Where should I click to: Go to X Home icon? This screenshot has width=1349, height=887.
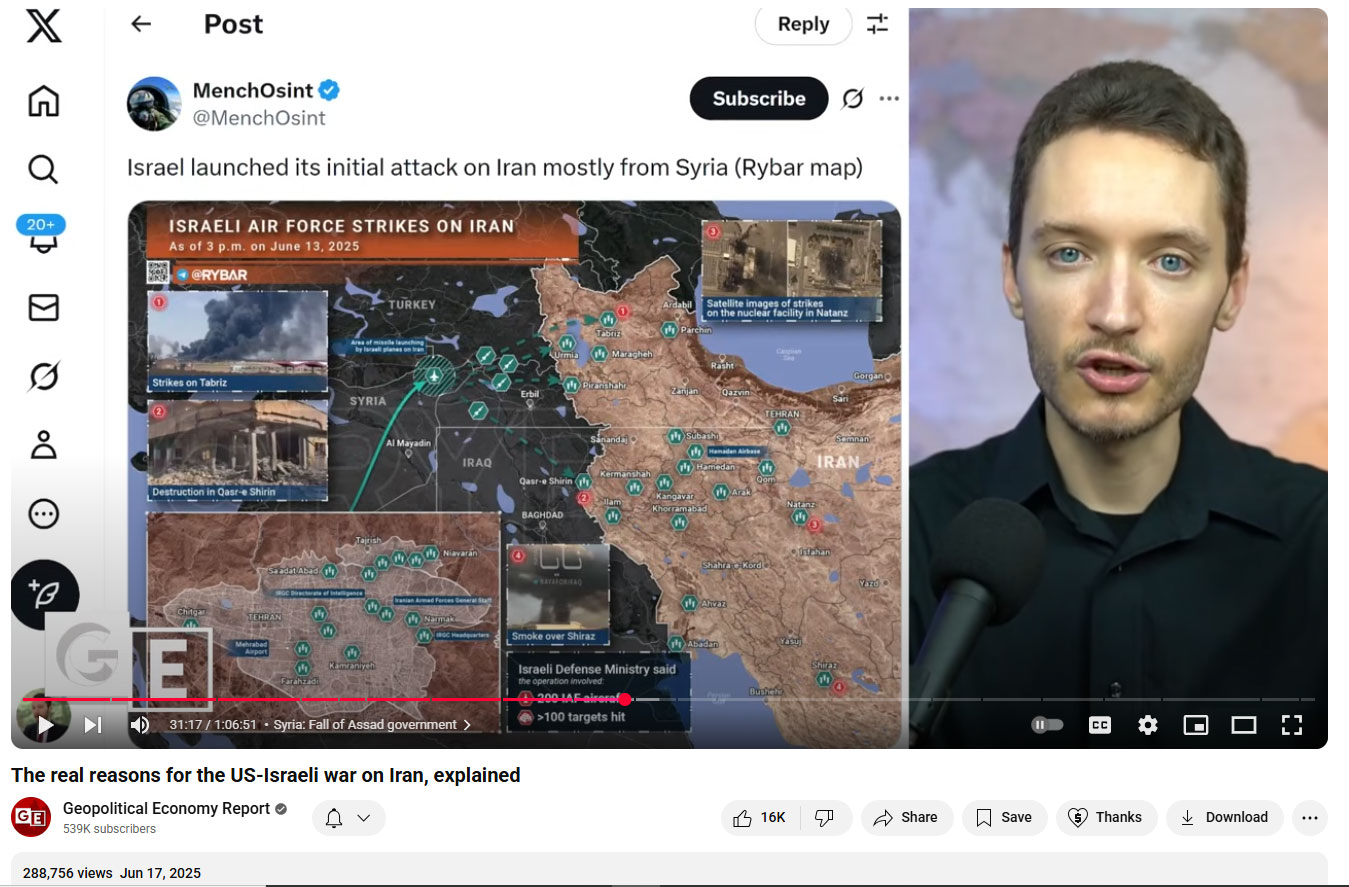tap(43, 101)
